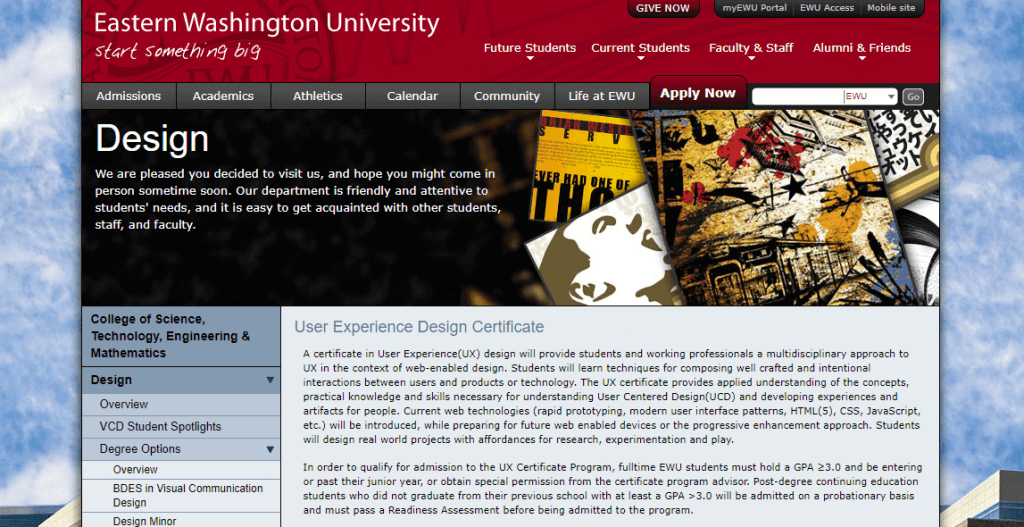Click the 'start something big' tagline
1024x527 pixels.
click(177, 51)
